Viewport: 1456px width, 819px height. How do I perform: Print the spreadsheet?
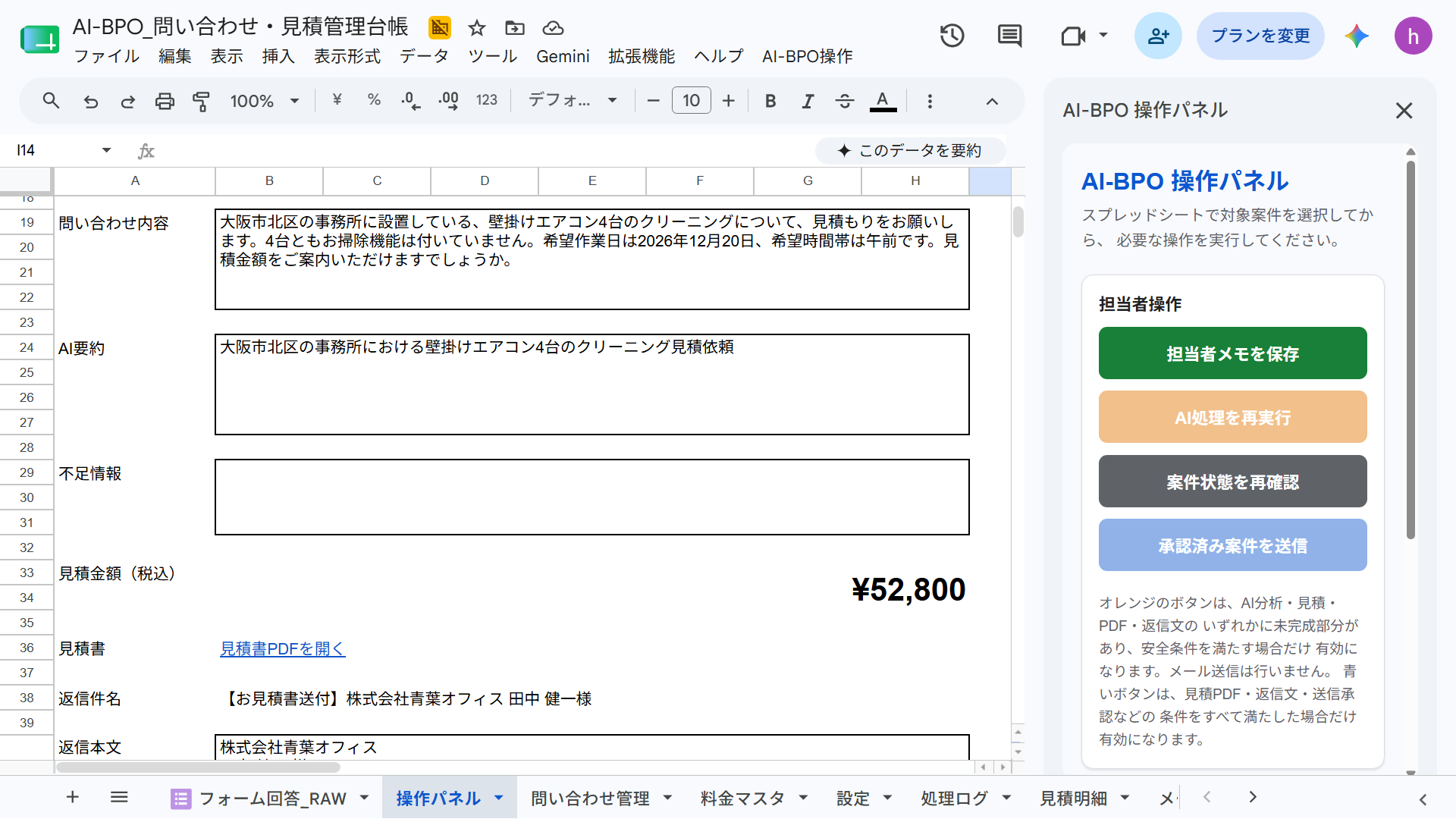pyautogui.click(x=165, y=101)
